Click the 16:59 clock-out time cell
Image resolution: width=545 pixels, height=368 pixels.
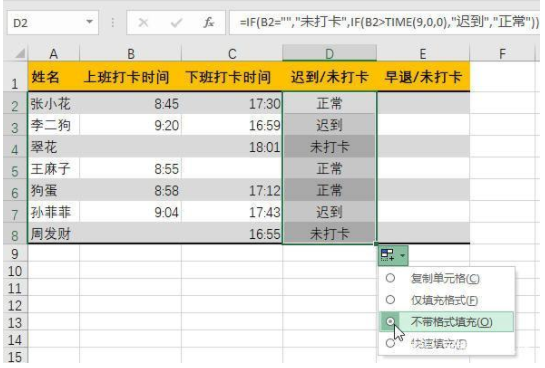point(232,125)
